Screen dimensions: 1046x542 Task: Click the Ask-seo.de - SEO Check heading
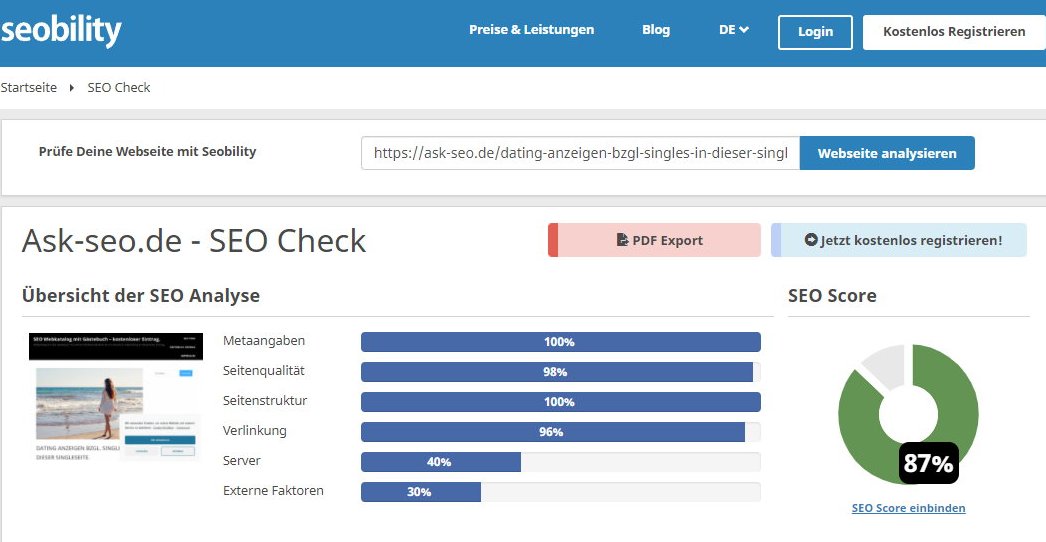pos(194,241)
